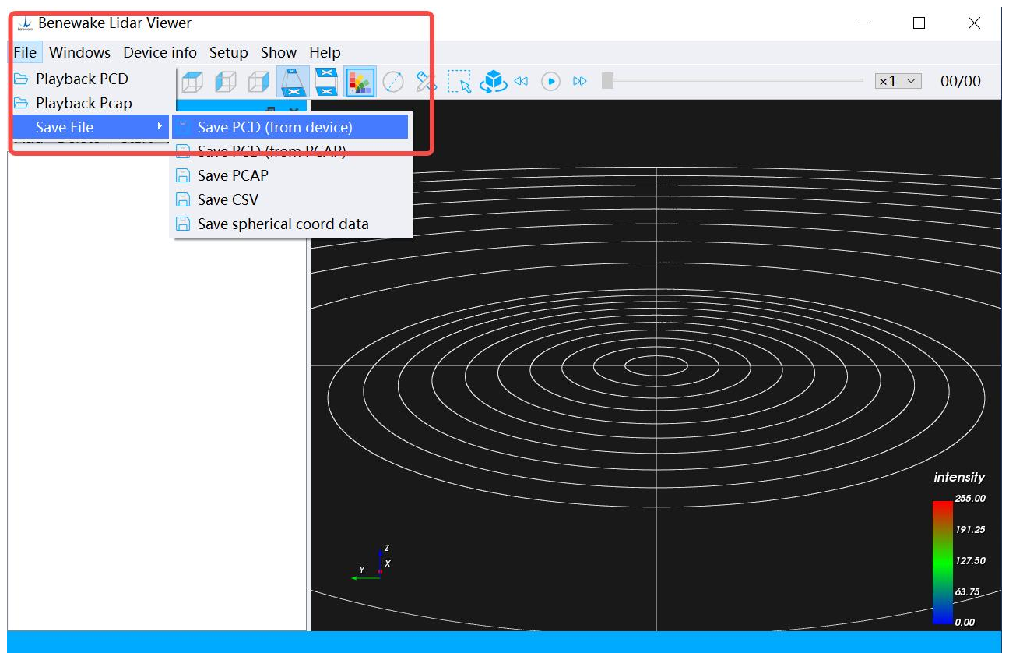1009x660 pixels.
Task: Click the disk icon beside Save spherical coord
Action: (x=183, y=224)
